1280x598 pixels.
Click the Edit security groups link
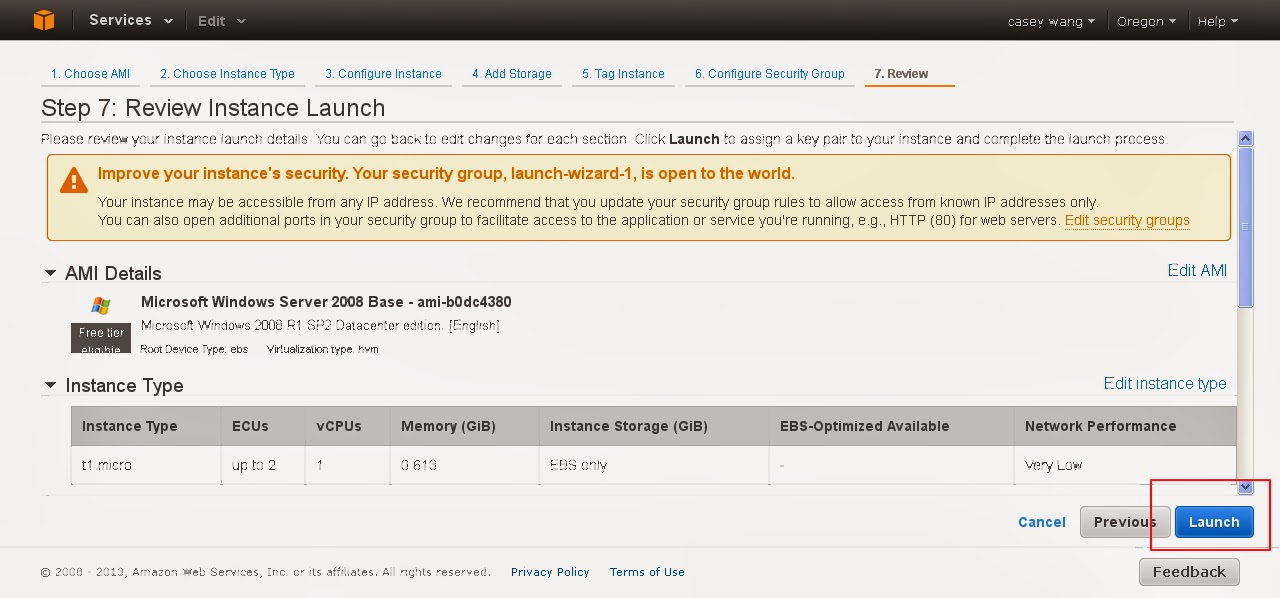(1127, 220)
